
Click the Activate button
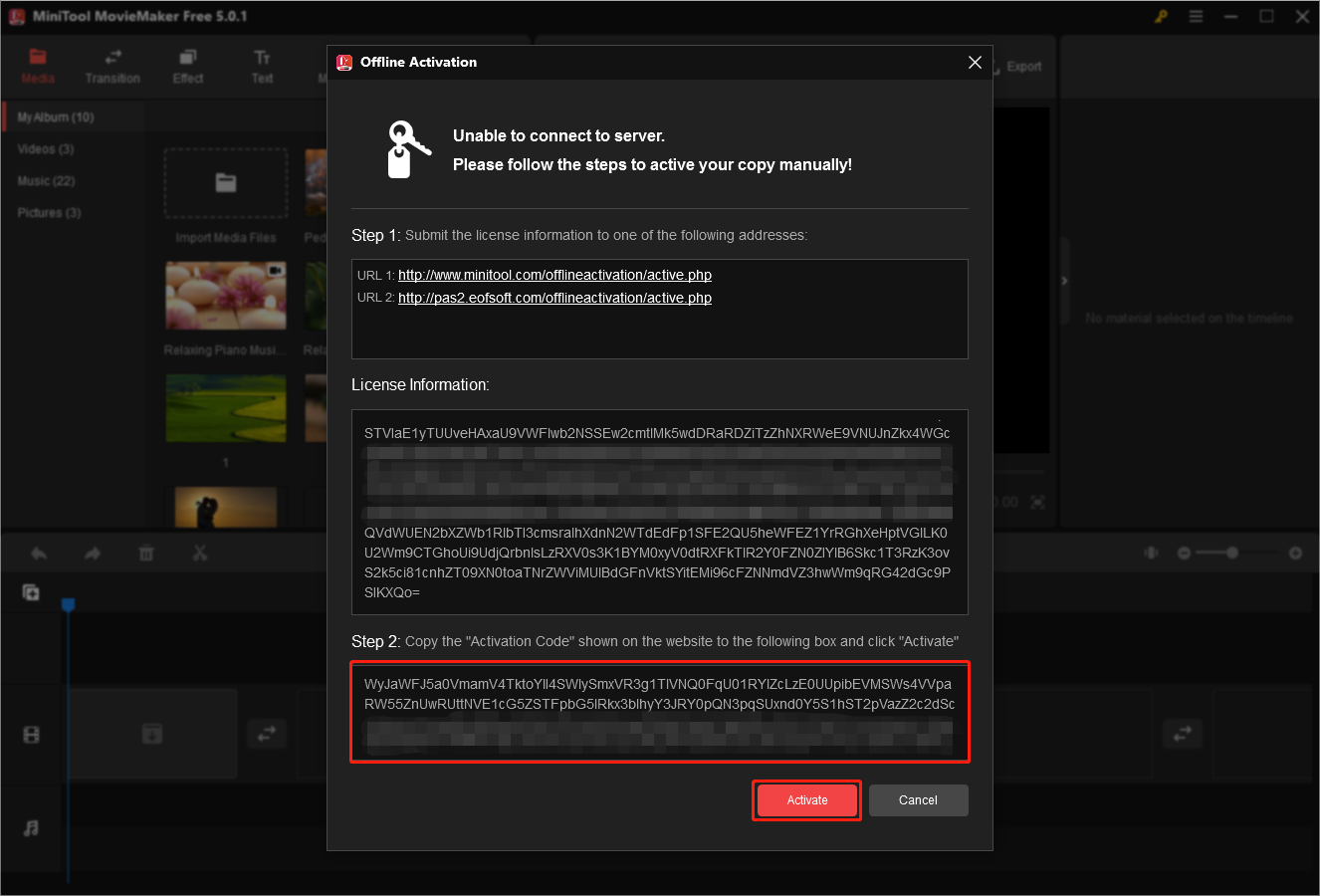click(807, 800)
